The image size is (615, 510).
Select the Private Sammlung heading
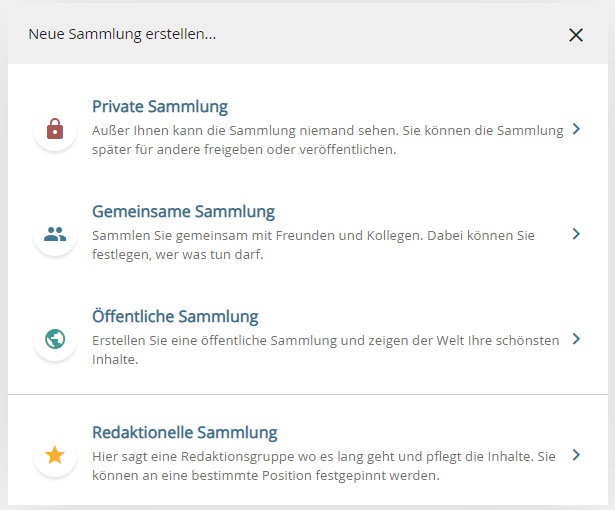[160, 106]
